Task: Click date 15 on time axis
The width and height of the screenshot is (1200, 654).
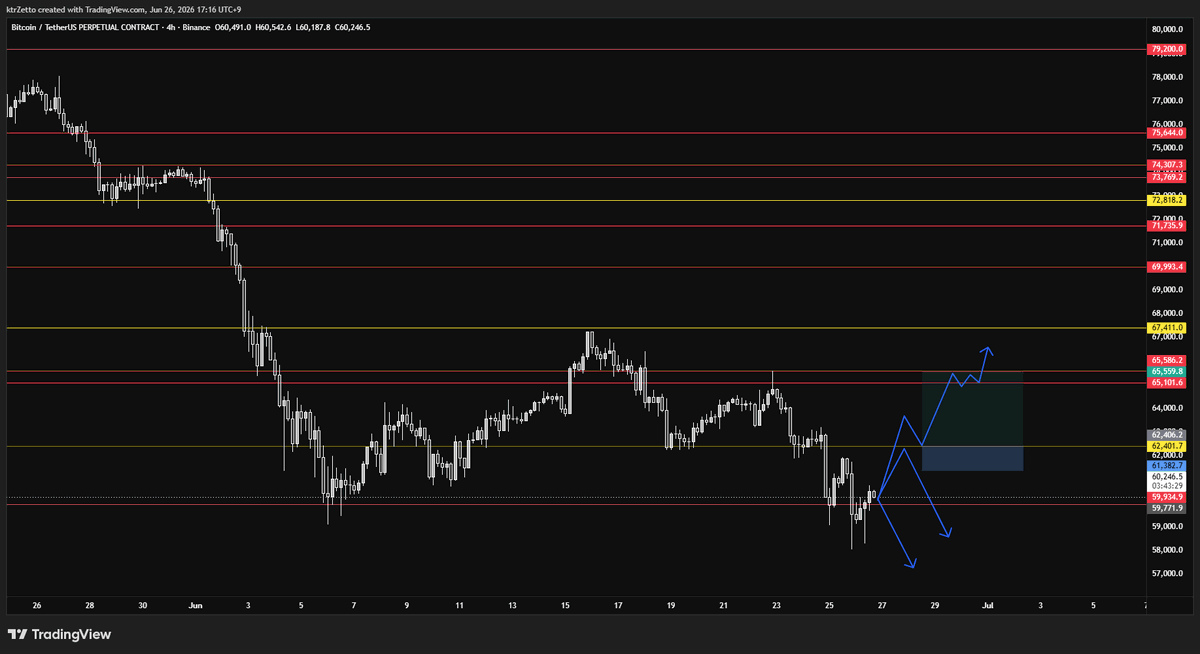Action: 566,605
